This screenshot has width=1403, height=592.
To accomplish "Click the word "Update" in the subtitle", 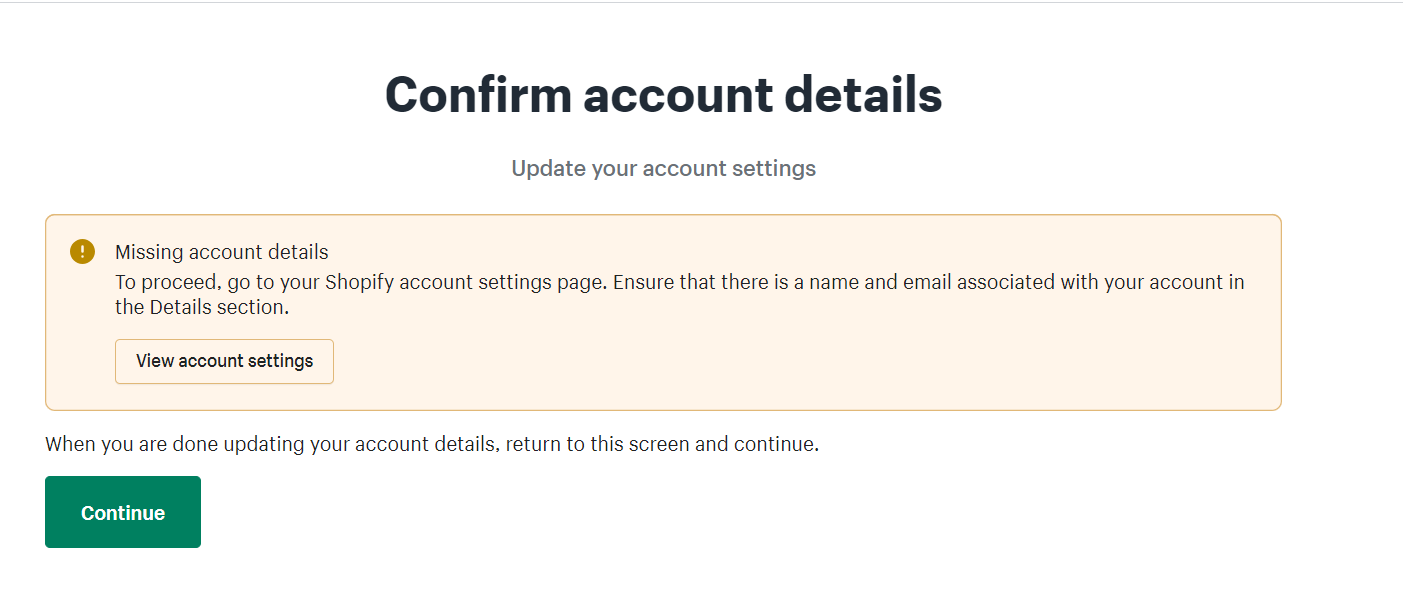I will tap(548, 168).
